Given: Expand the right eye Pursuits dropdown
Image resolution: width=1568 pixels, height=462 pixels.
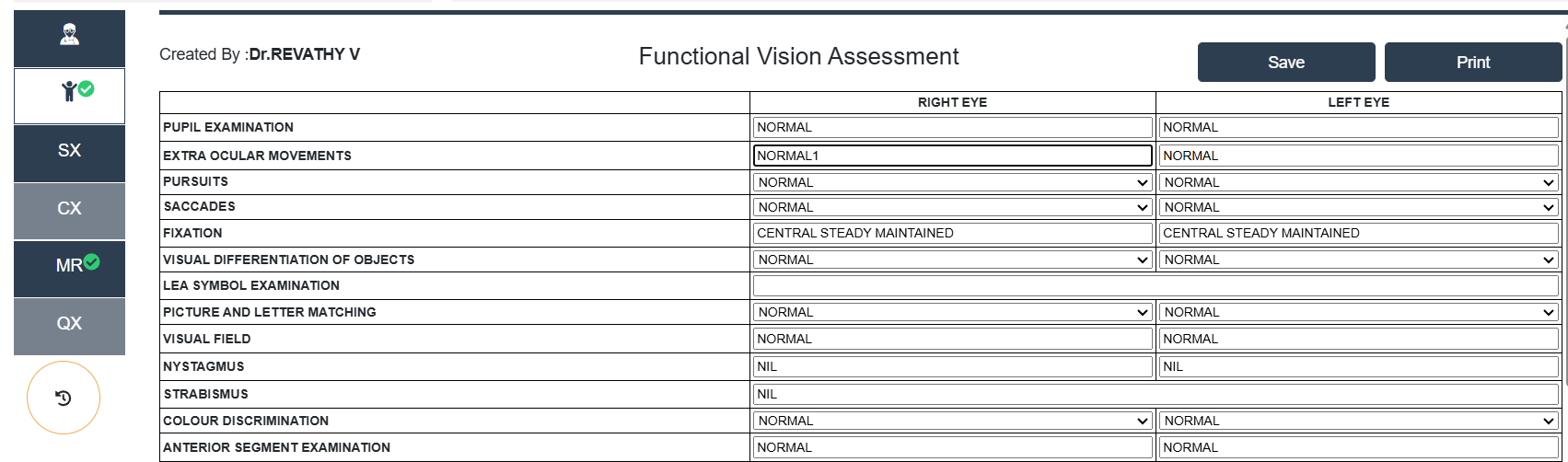Looking at the screenshot, I should 952,182.
